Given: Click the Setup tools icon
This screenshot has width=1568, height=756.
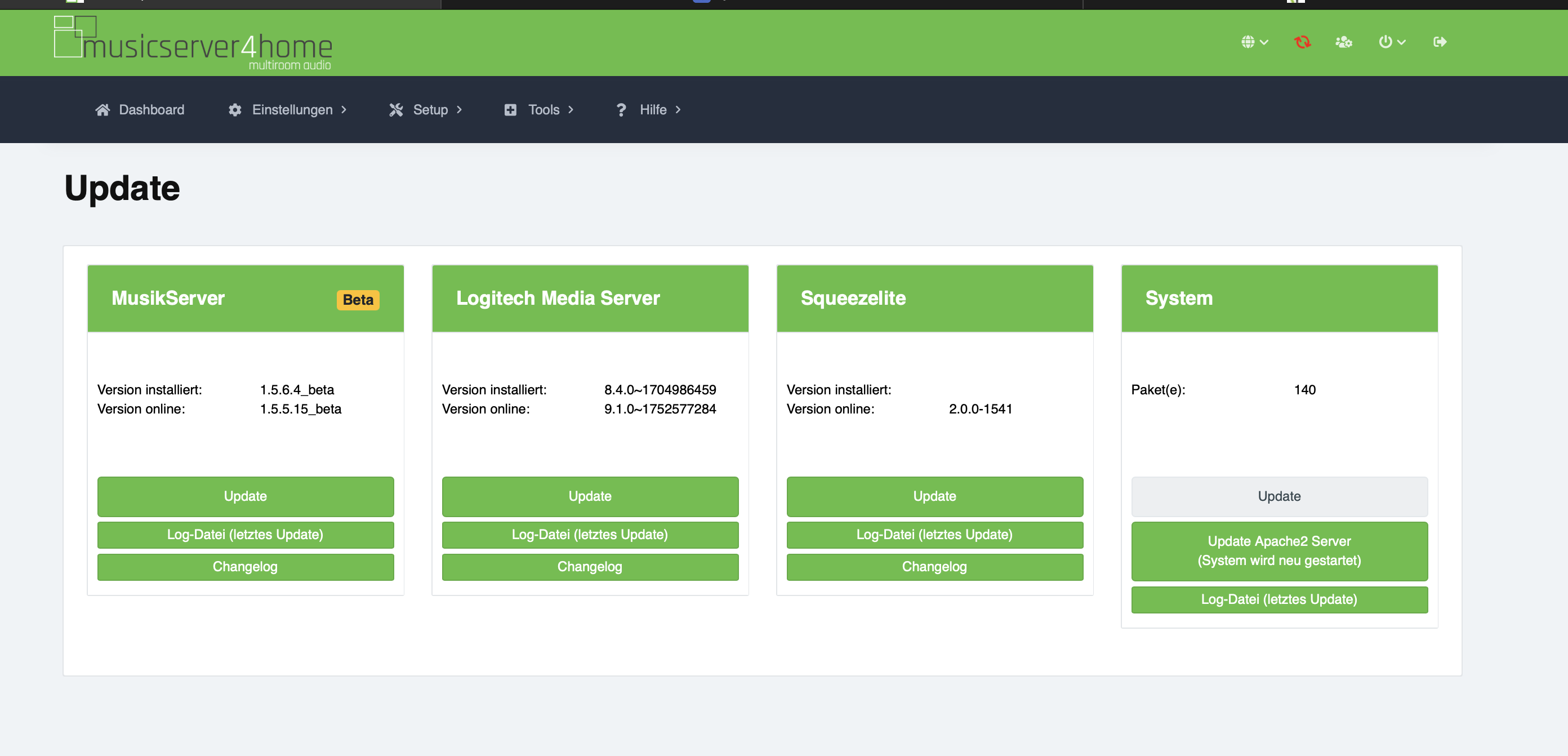Looking at the screenshot, I should point(397,109).
